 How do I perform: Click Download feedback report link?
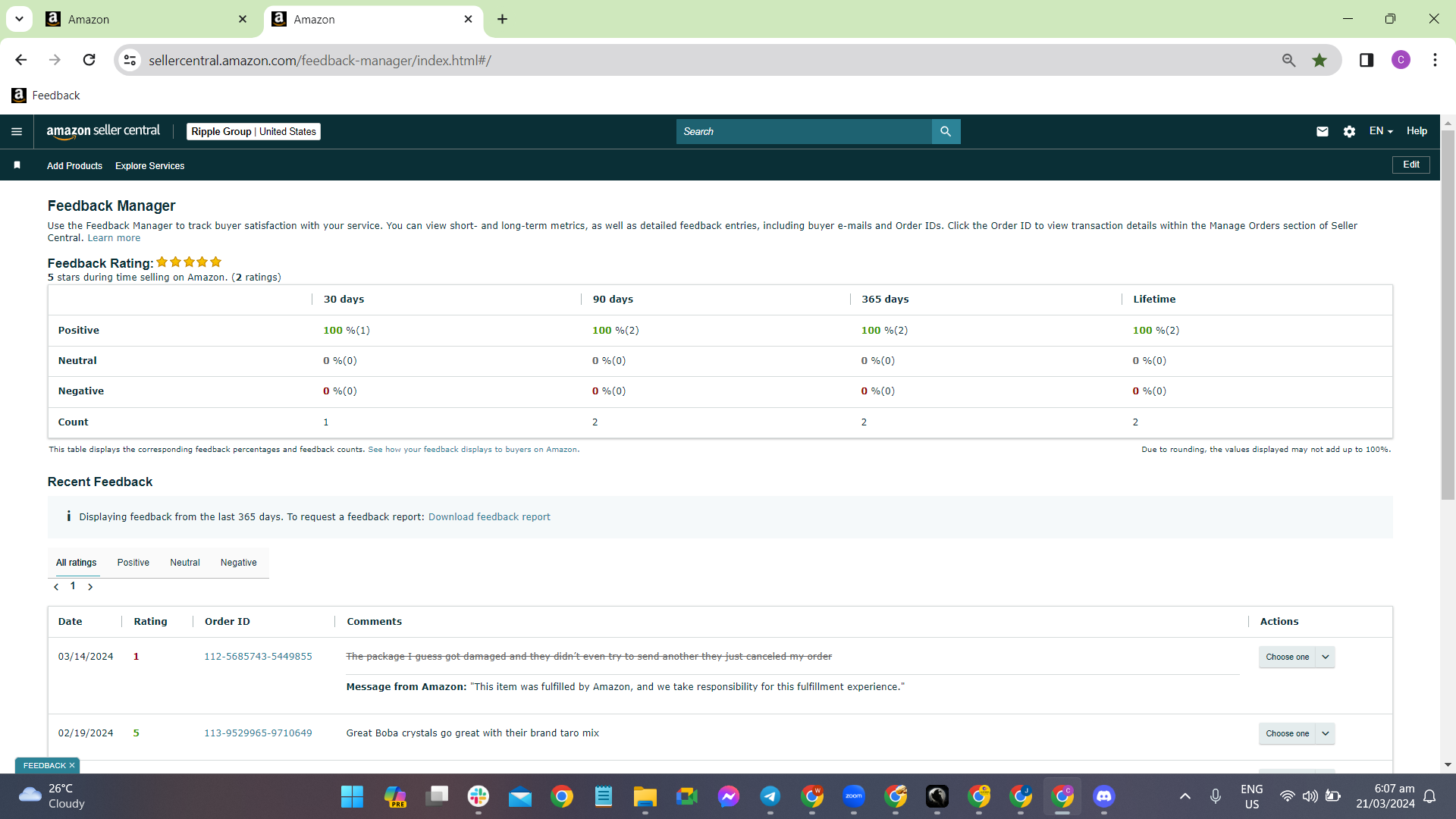(x=489, y=517)
